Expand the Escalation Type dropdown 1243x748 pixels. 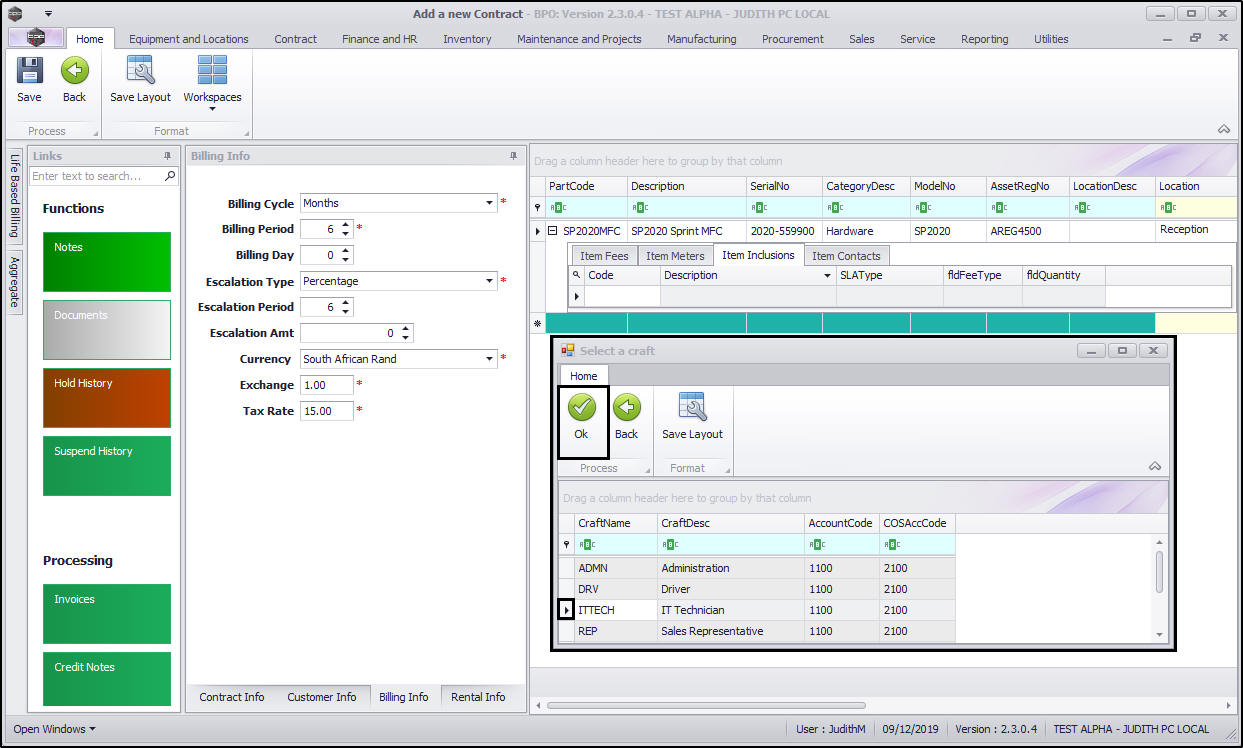(490, 281)
